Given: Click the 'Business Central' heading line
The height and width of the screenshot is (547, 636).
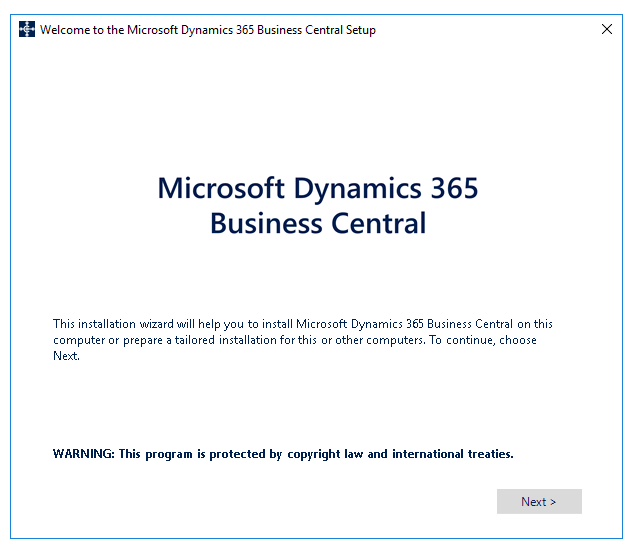Looking at the screenshot, I should [318, 223].
